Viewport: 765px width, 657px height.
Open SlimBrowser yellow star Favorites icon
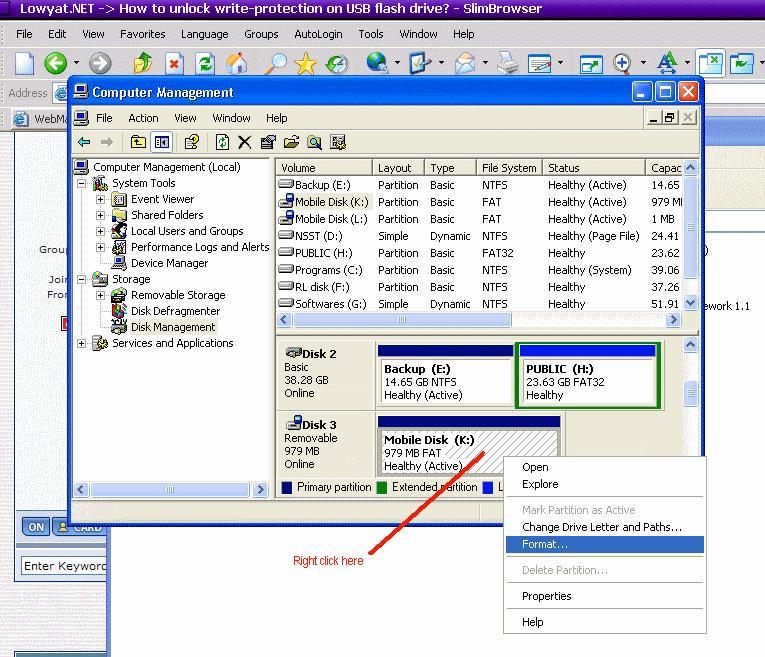coord(306,63)
